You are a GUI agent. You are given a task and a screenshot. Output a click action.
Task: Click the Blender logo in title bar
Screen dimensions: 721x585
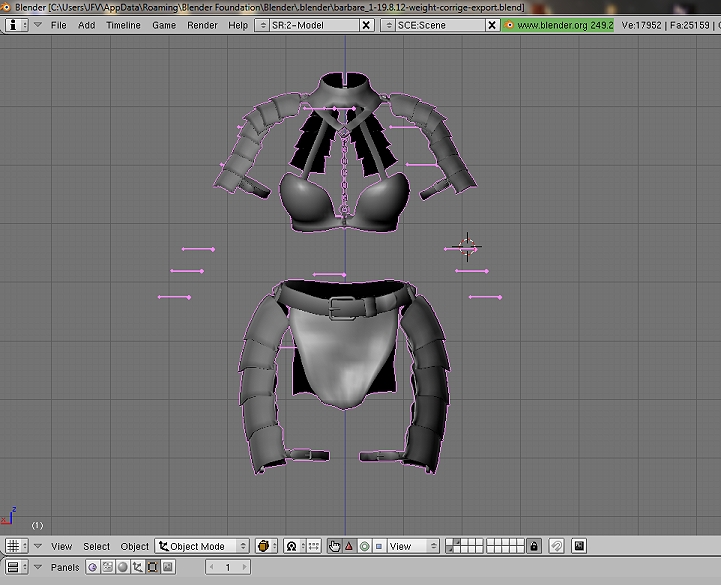(6, 7)
